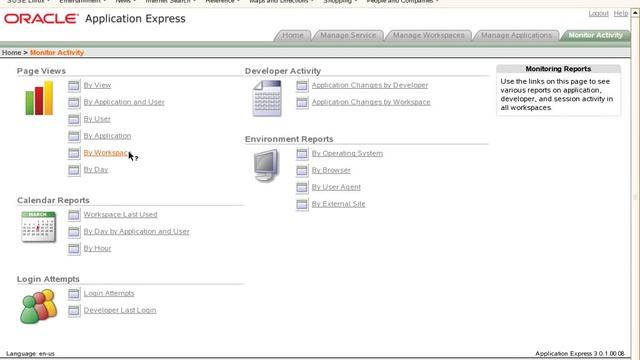Click icon beside Application Changes by Workspace
Image resolution: width=640 pixels, height=360 pixels.
(302, 102)
